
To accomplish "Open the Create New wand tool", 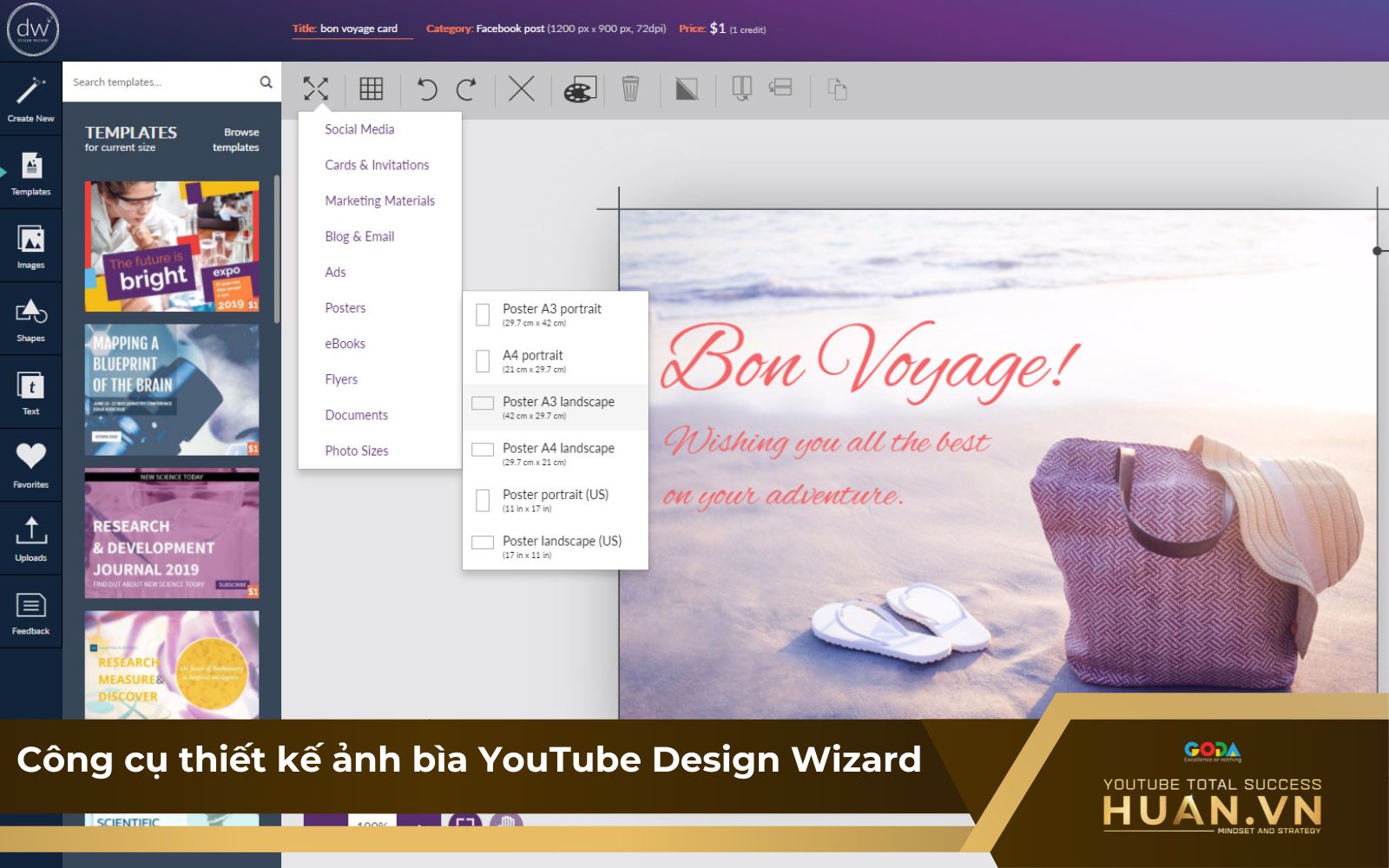I will point(31,99).
